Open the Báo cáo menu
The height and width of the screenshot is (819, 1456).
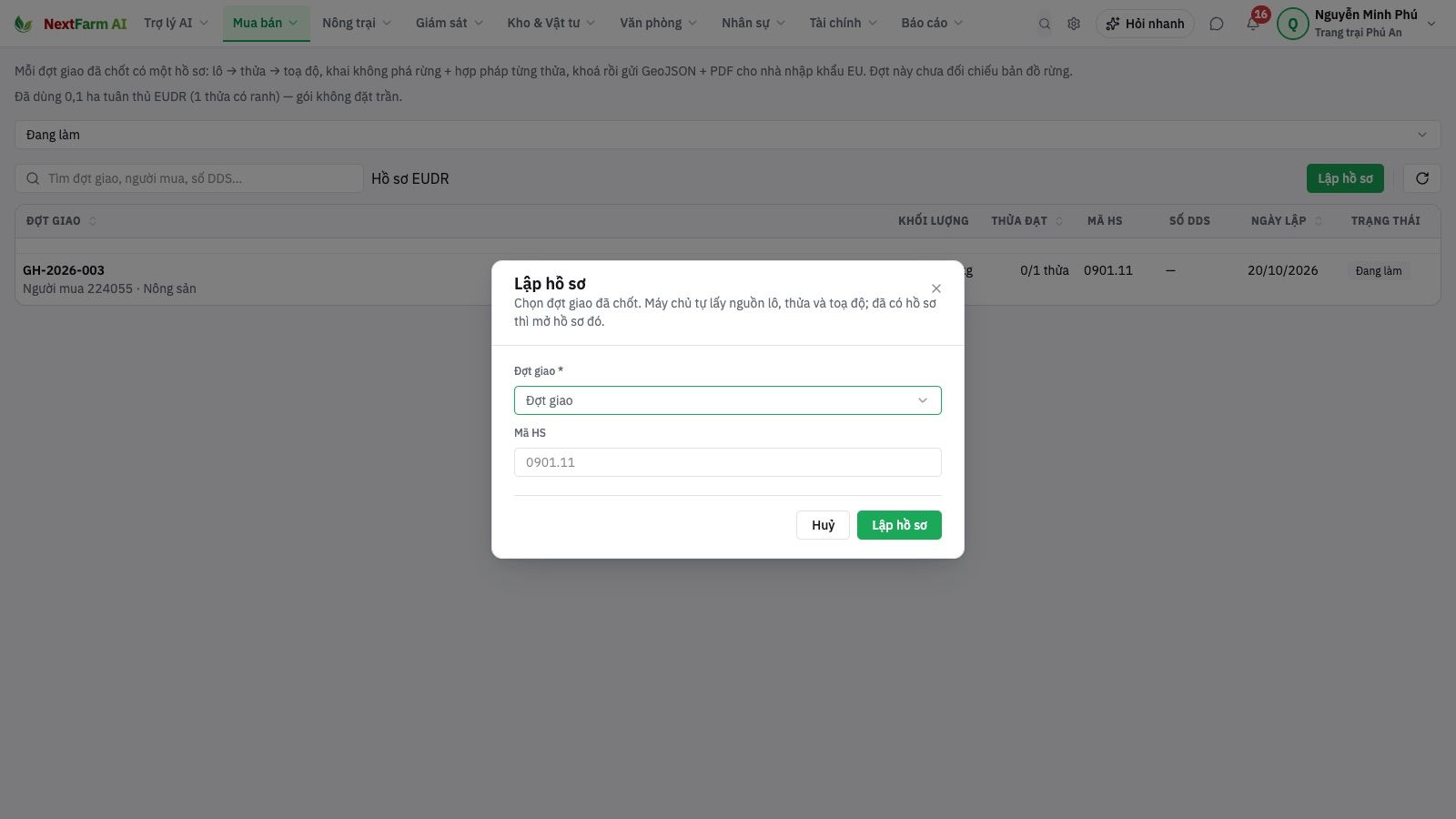pyautogui.click(x=932, y=23)
